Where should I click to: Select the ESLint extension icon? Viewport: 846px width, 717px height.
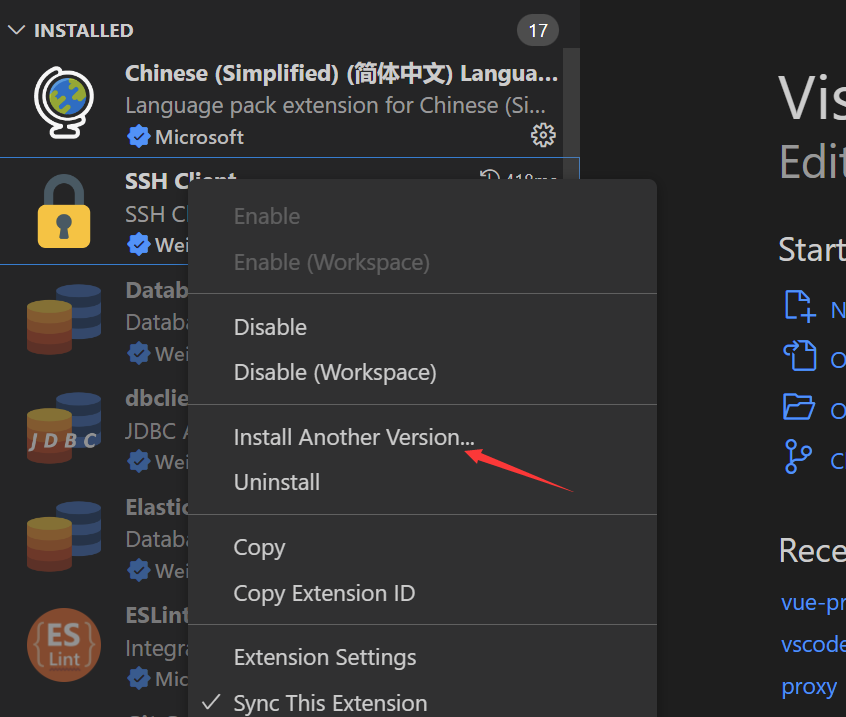[x=63, y=645]
